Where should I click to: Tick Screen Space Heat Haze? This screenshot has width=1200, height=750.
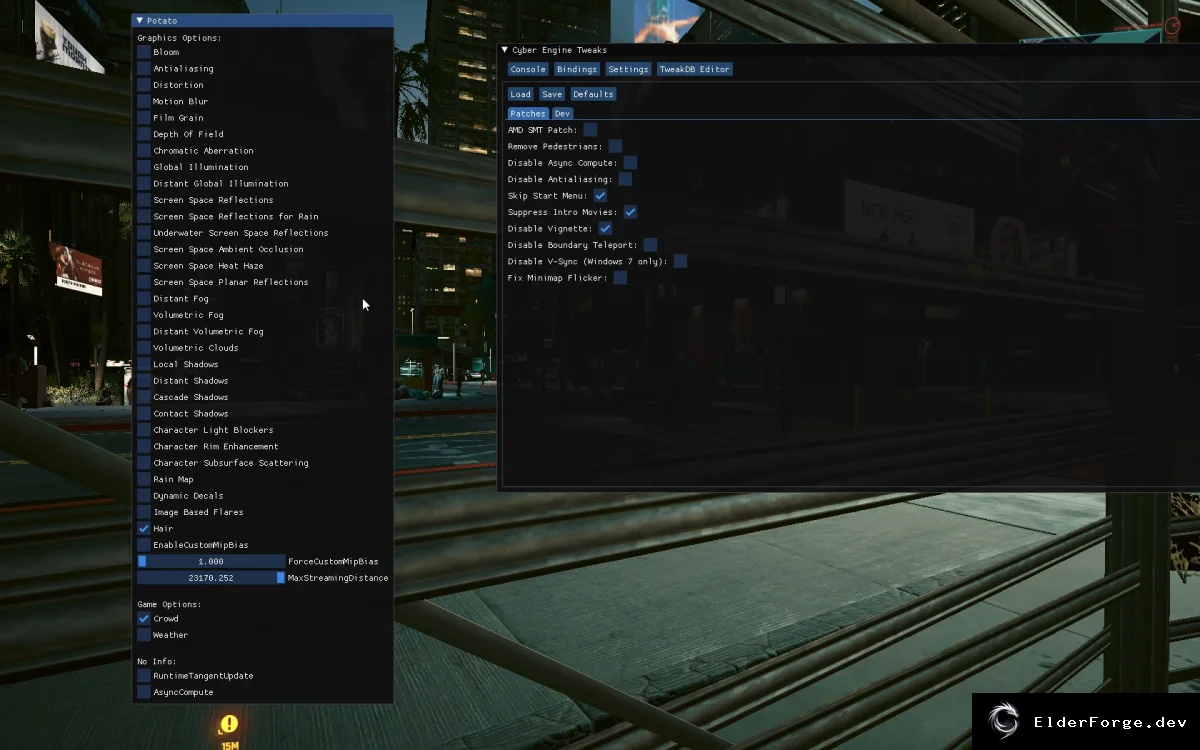point(144,266)
